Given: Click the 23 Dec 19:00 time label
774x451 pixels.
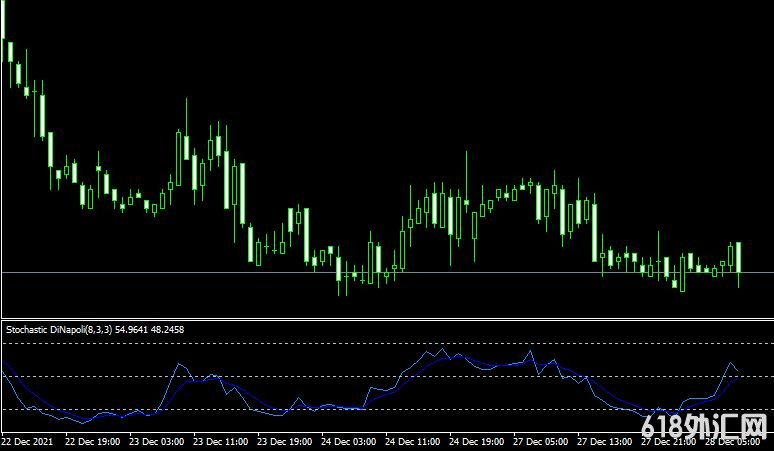Looking at the screenshot, I should [284, 441].
